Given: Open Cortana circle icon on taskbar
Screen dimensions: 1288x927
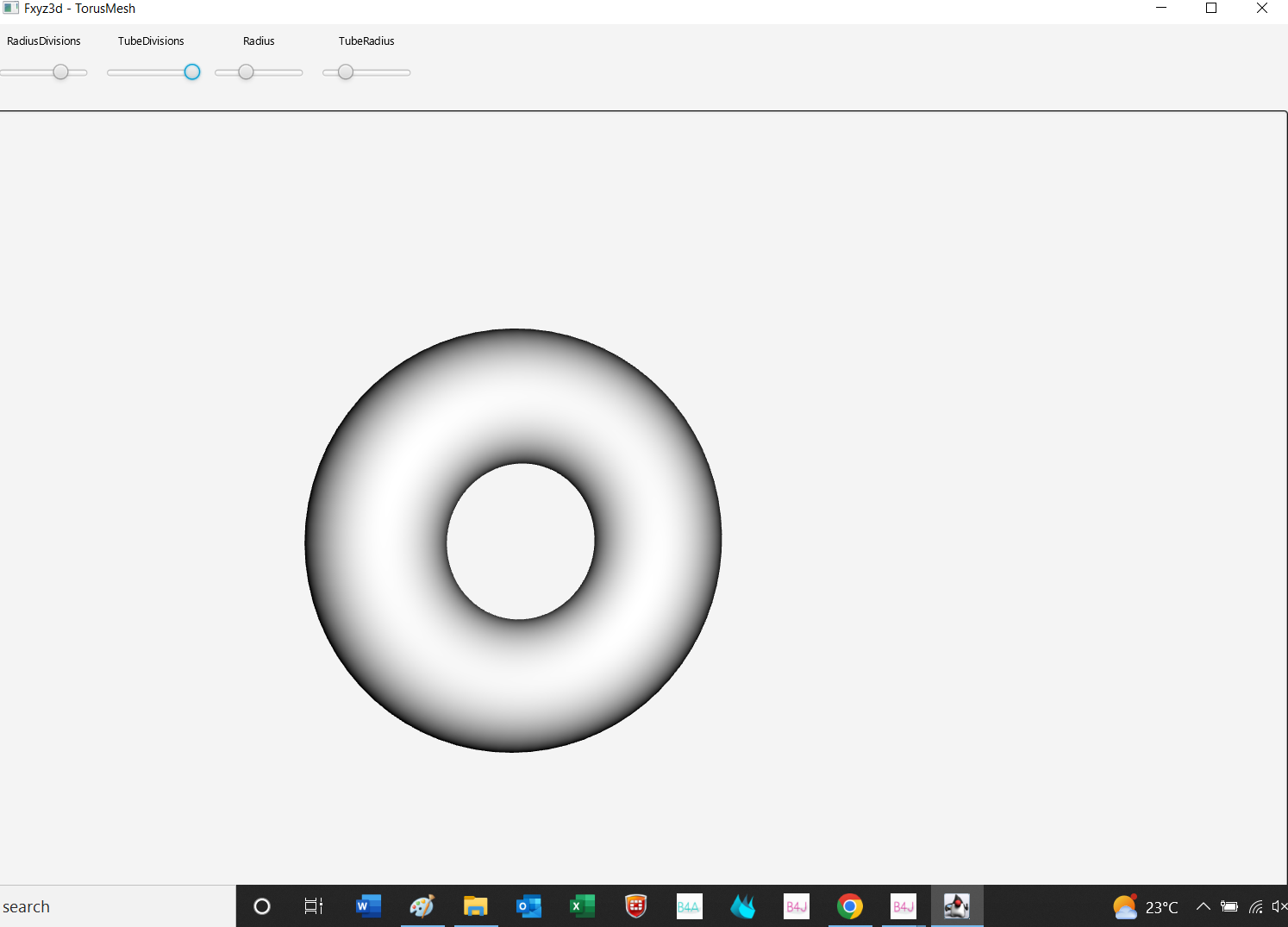Looking at the screenshot, I should click(x=262, y=906).
